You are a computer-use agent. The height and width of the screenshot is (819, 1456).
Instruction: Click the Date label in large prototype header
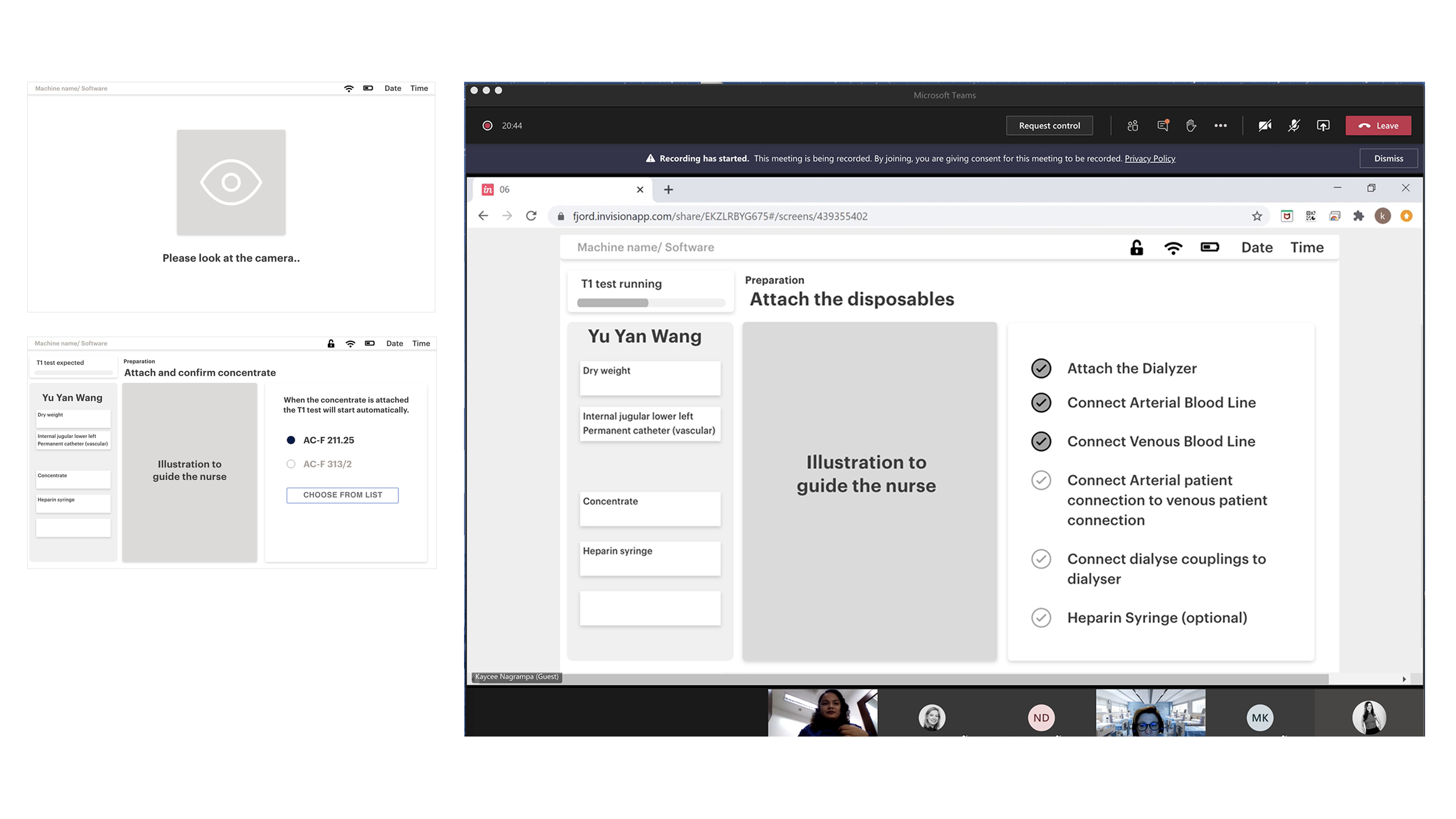(x=1256, y=248)
